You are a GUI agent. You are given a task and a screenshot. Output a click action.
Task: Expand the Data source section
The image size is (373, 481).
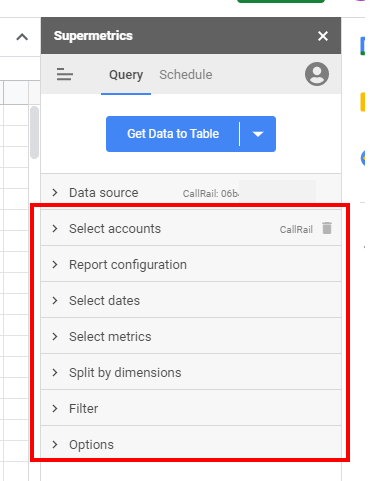coord(191,193)
